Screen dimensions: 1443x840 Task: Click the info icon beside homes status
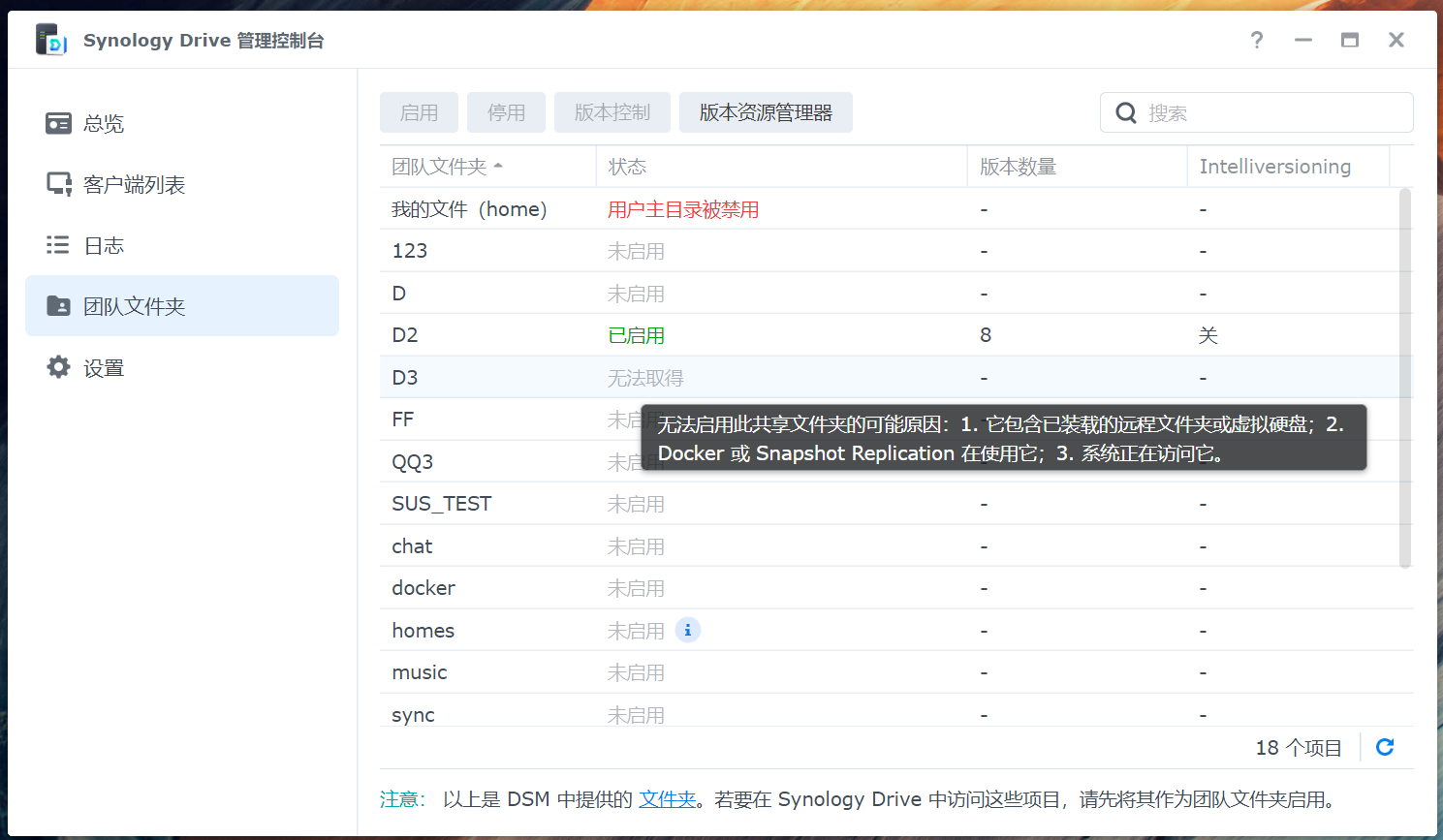click(x=688, y=630)
